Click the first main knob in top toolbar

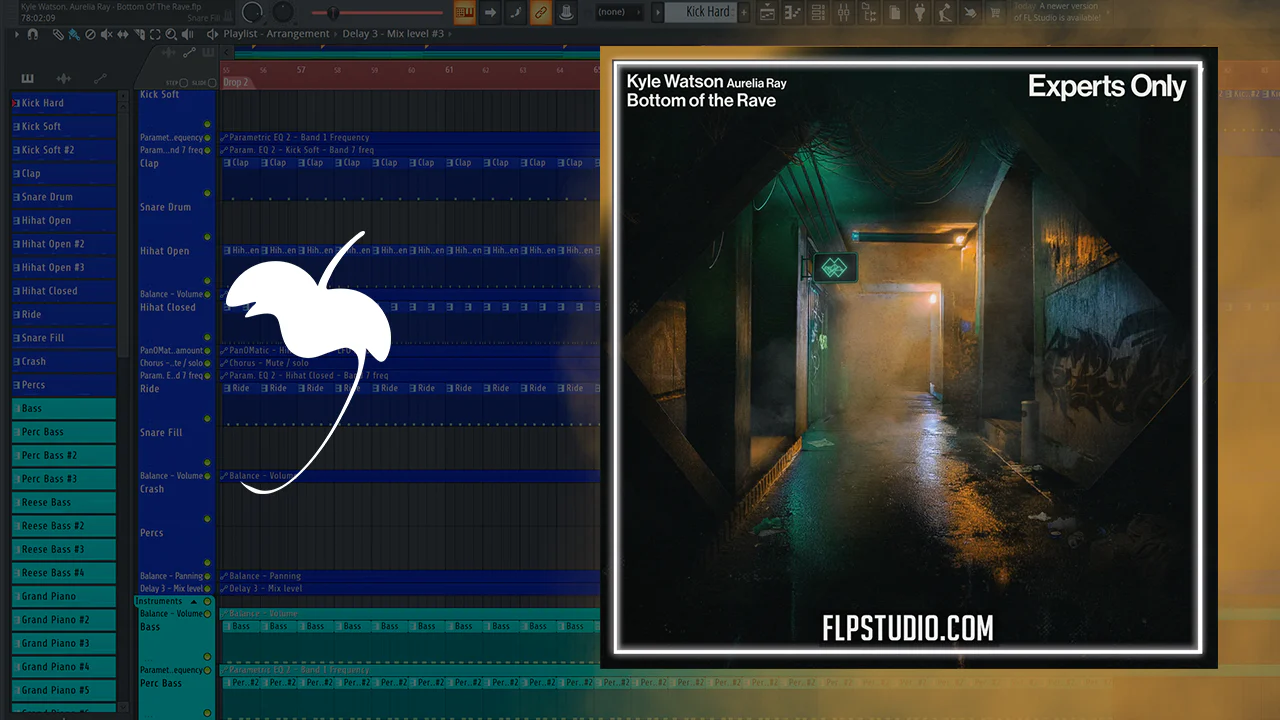coord(252,11)
